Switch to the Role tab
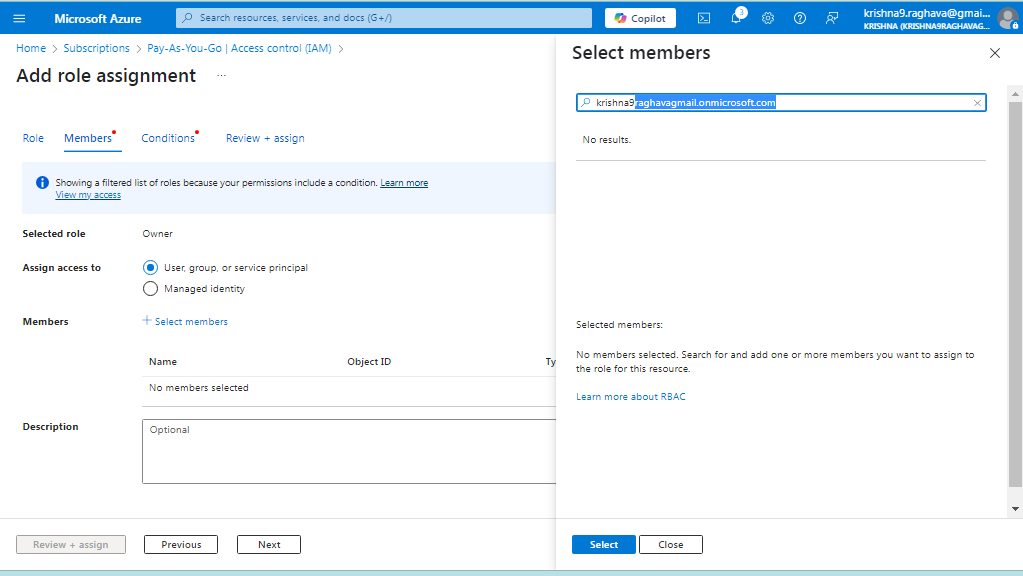Image resolution: width=1023 pixels, height=576 pixels. point(33,138)
